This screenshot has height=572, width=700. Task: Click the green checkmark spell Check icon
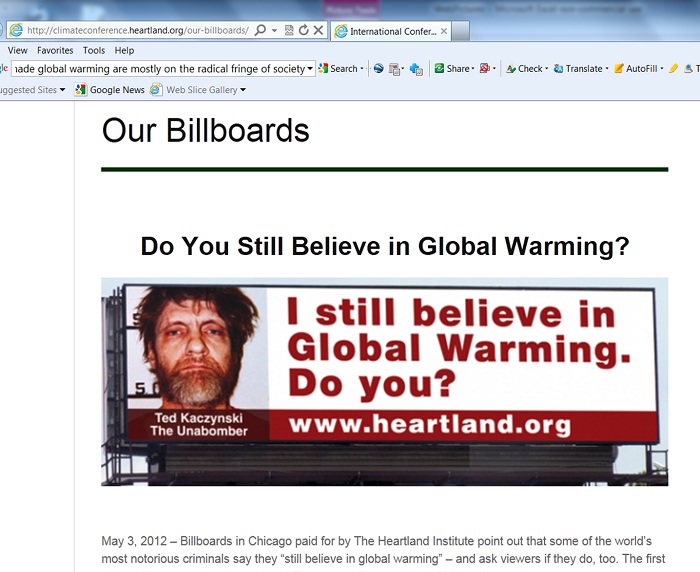(511, 69)
